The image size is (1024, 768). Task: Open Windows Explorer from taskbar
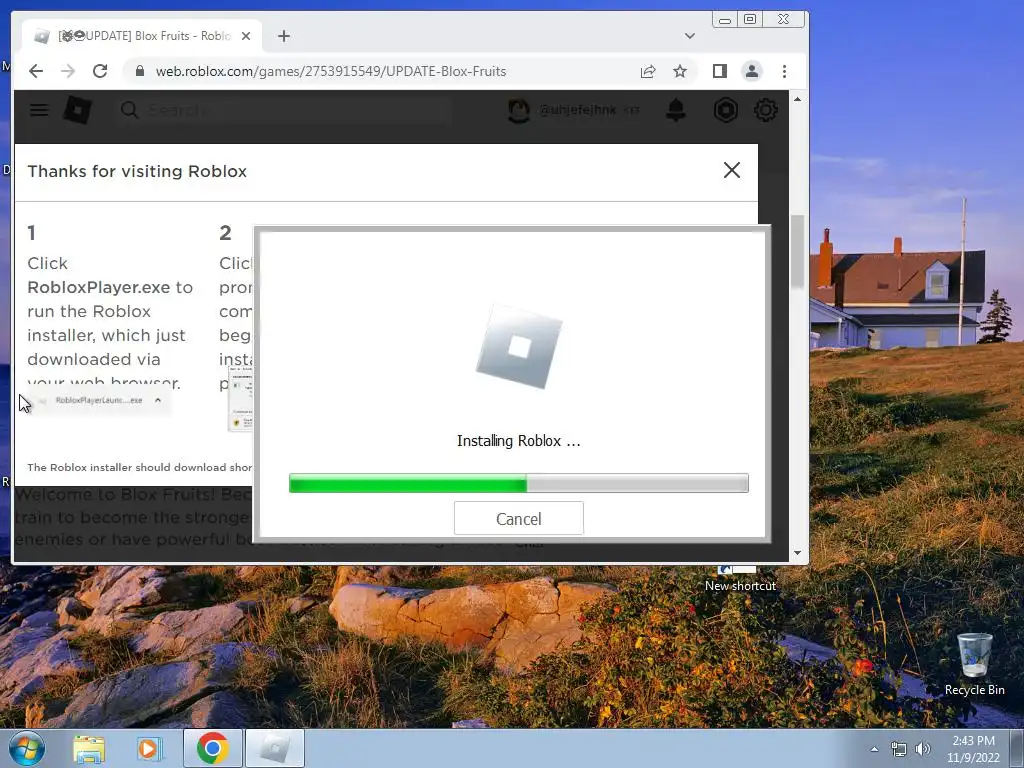point(89,748)
